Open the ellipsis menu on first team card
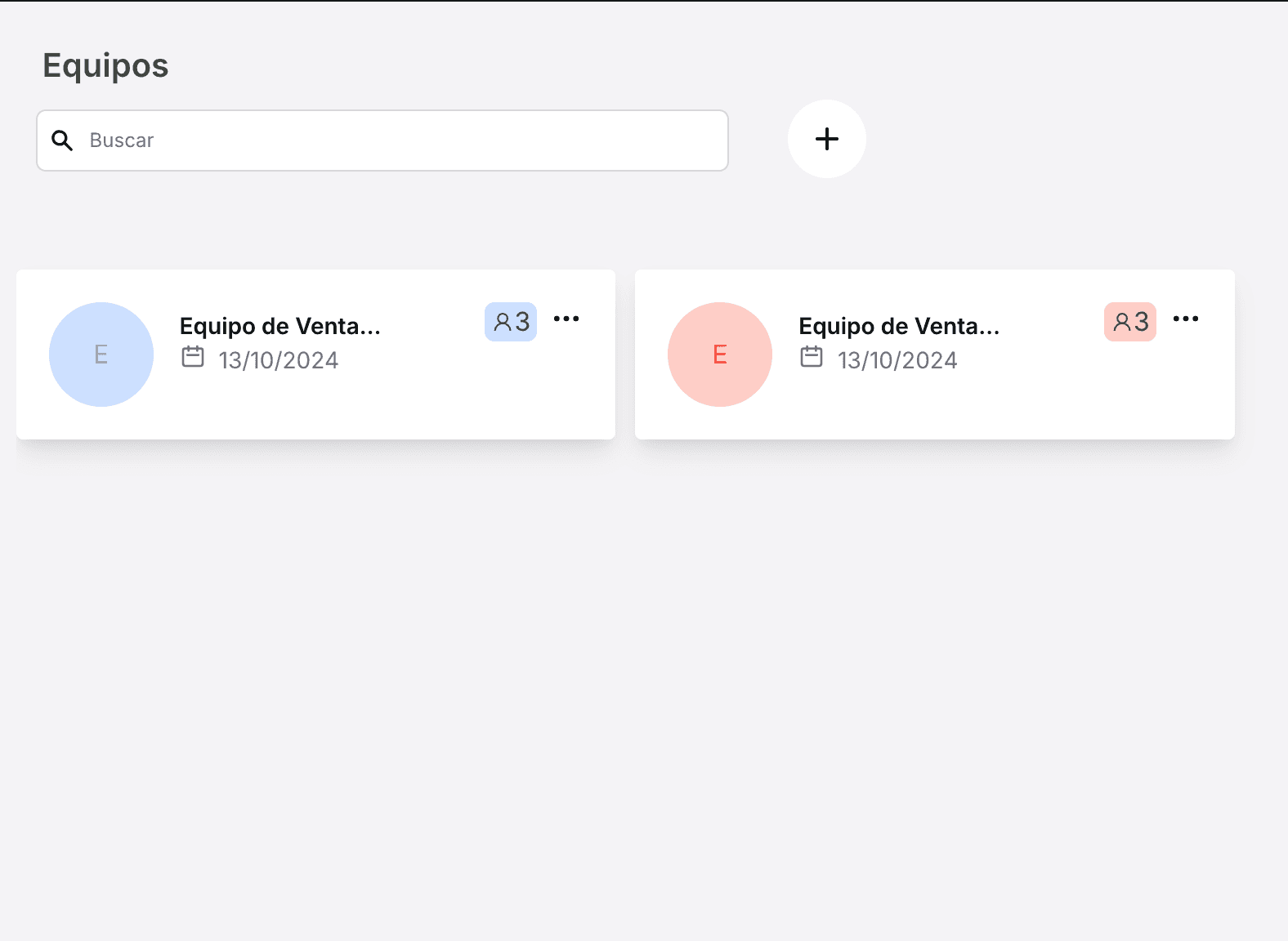Image resolution: width=1288 pixels, height=941 pixels. point(567,319)
